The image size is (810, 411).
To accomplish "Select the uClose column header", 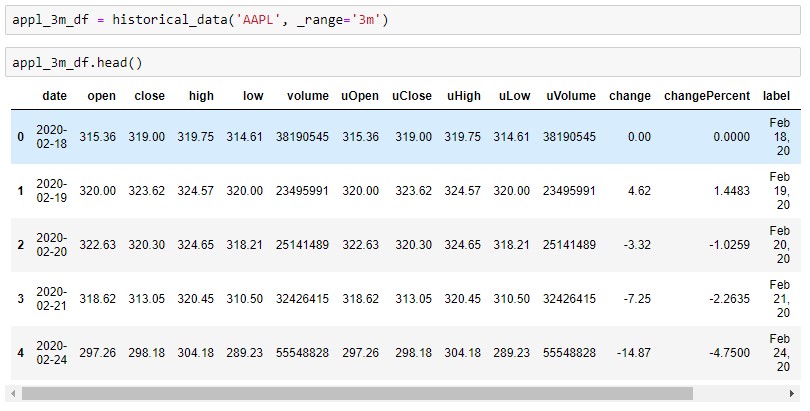I will (412, 96).
